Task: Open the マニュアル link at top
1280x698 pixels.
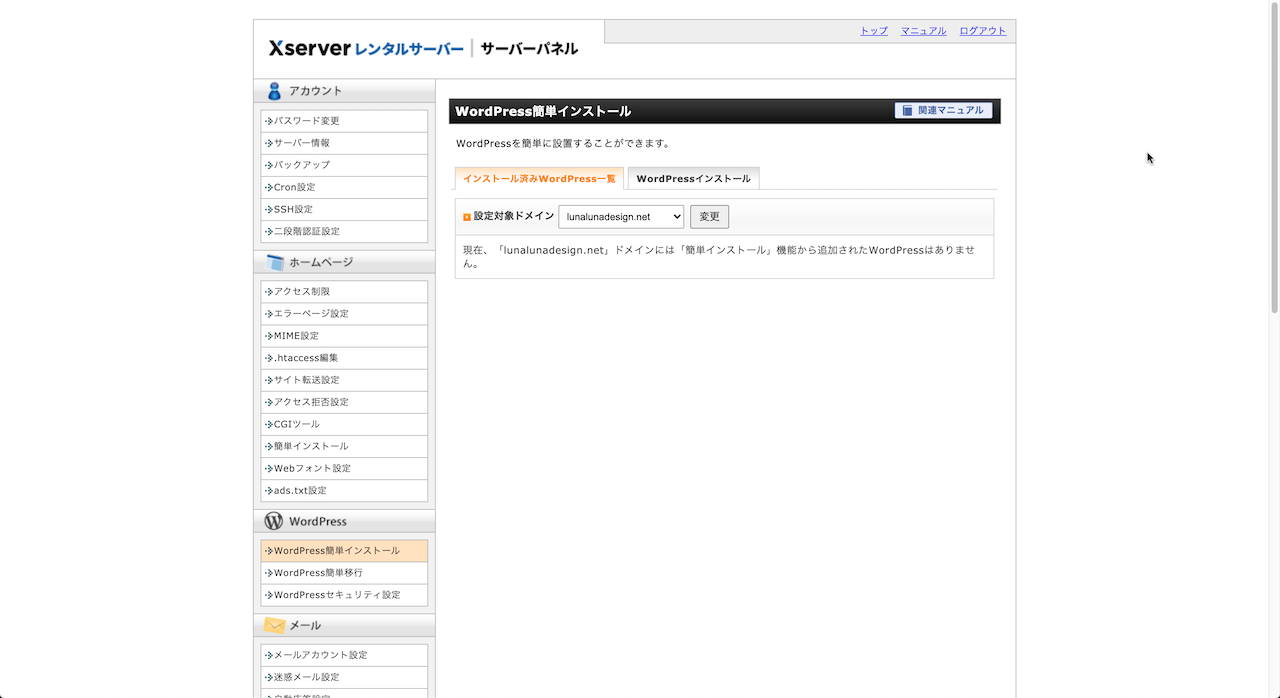Action: click(x=923, y=31)
